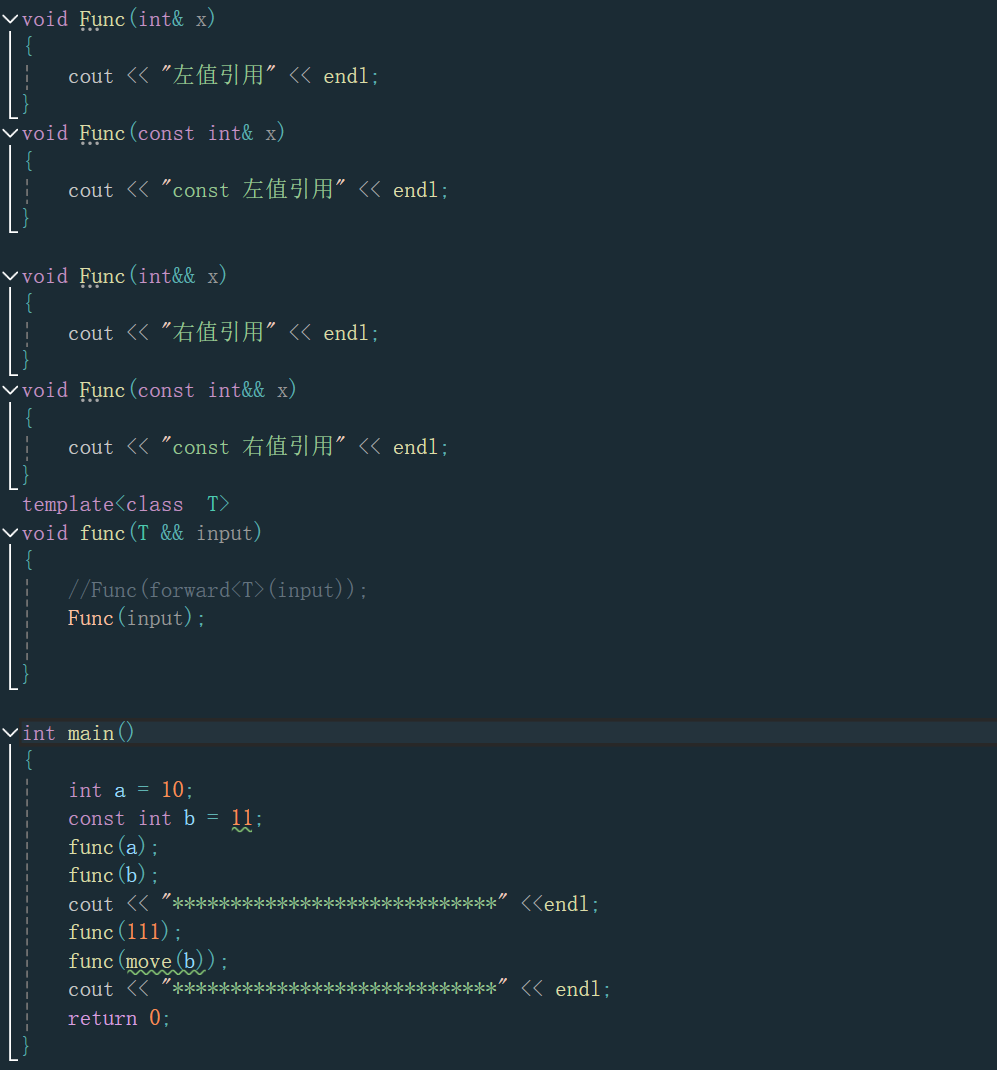Click the commented line //Func(forward<T>(input));

click(x=218, y=590)
